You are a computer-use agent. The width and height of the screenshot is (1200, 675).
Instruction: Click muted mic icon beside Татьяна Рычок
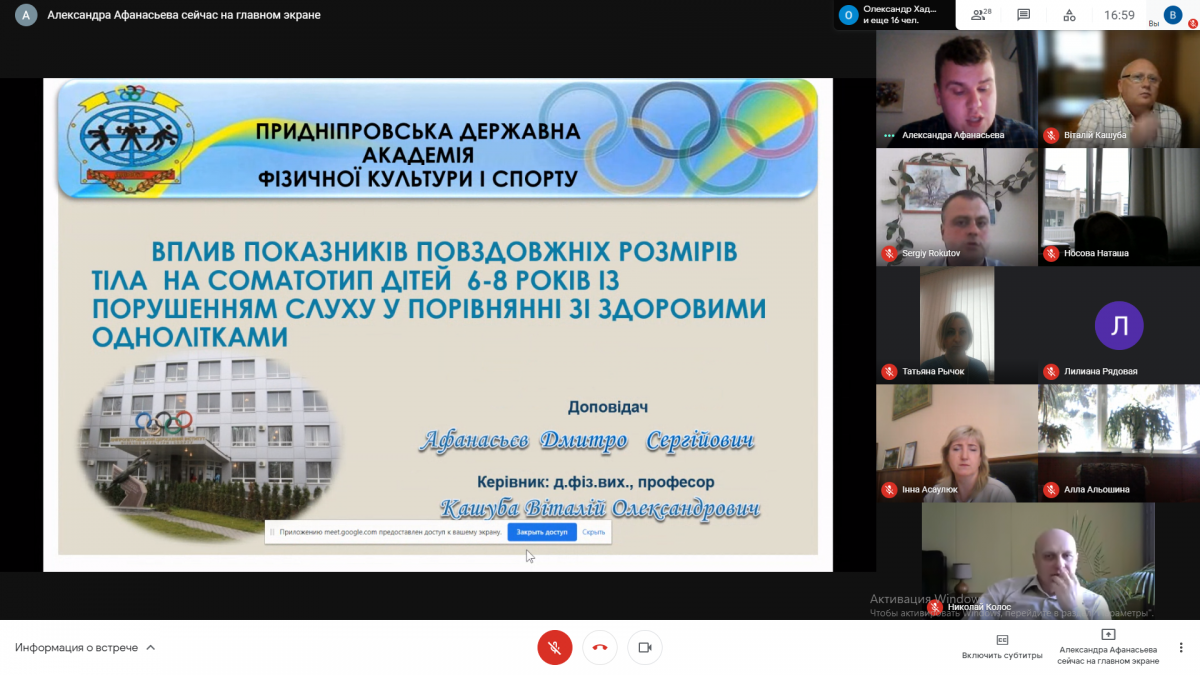[889, 371]
